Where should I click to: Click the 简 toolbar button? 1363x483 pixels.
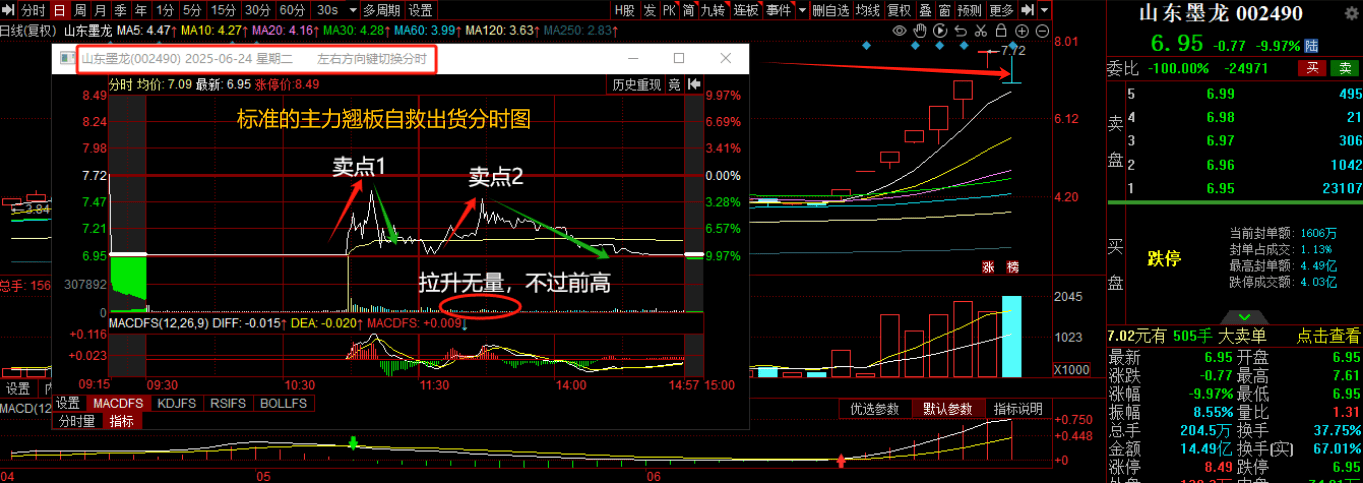tap(689, 10)
